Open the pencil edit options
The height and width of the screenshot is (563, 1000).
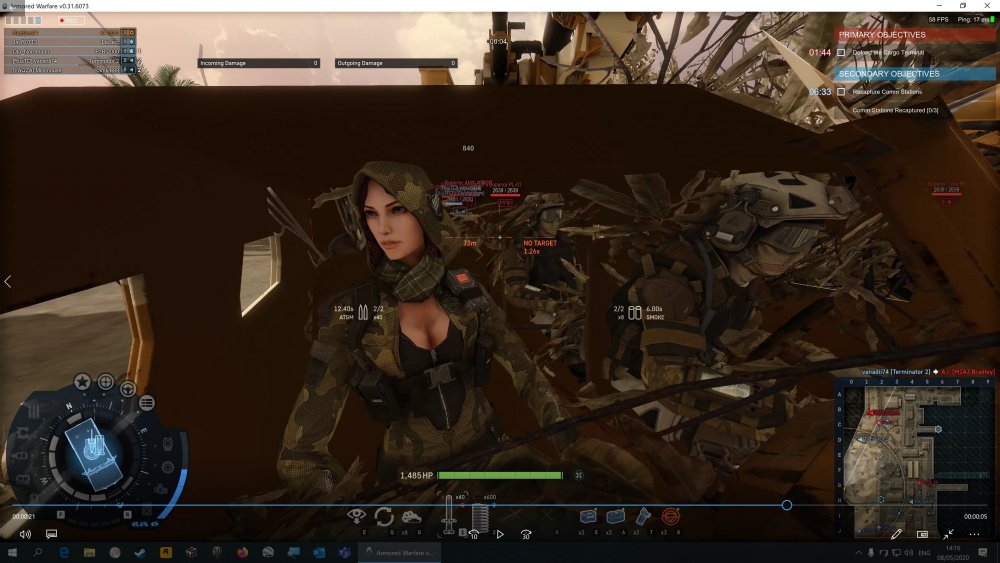[x=896, y=534]
